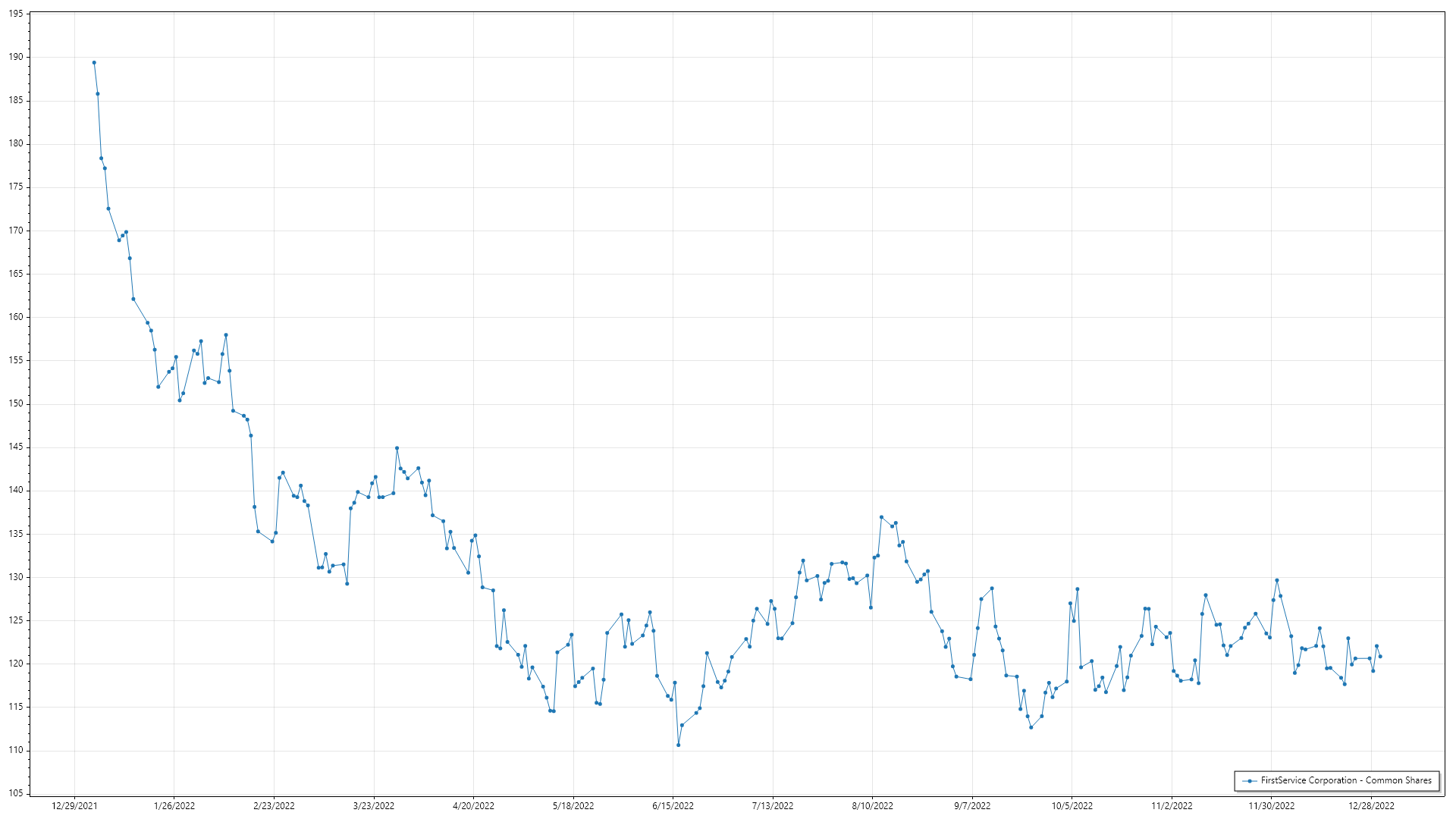1456x819 pixels.
Task: Click the 10/5/2022 x-axis date label
Action: (1072, 805)
